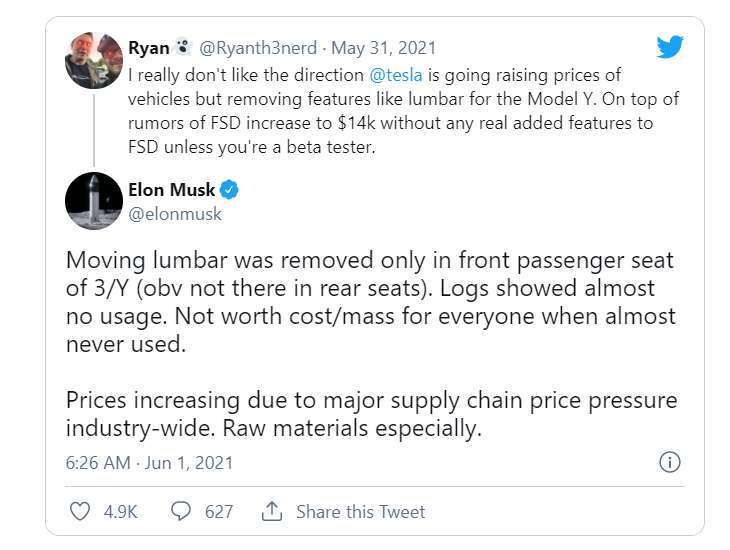This screenshot has height=550, width=730.
Task: Click the @tesla mention link
Action: (396, 75)
